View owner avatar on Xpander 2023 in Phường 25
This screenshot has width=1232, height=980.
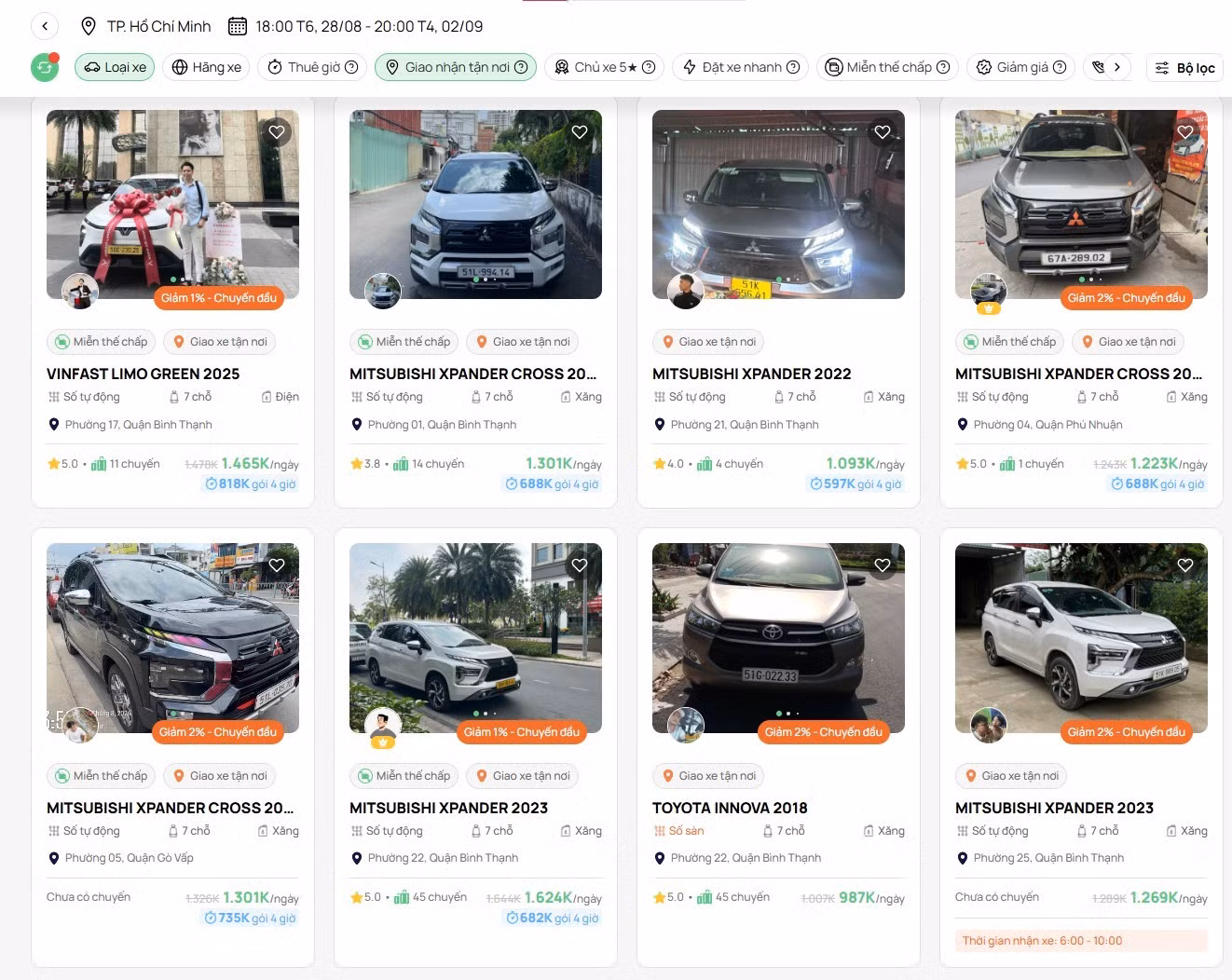pyautogui.click(x=989, y=726)
